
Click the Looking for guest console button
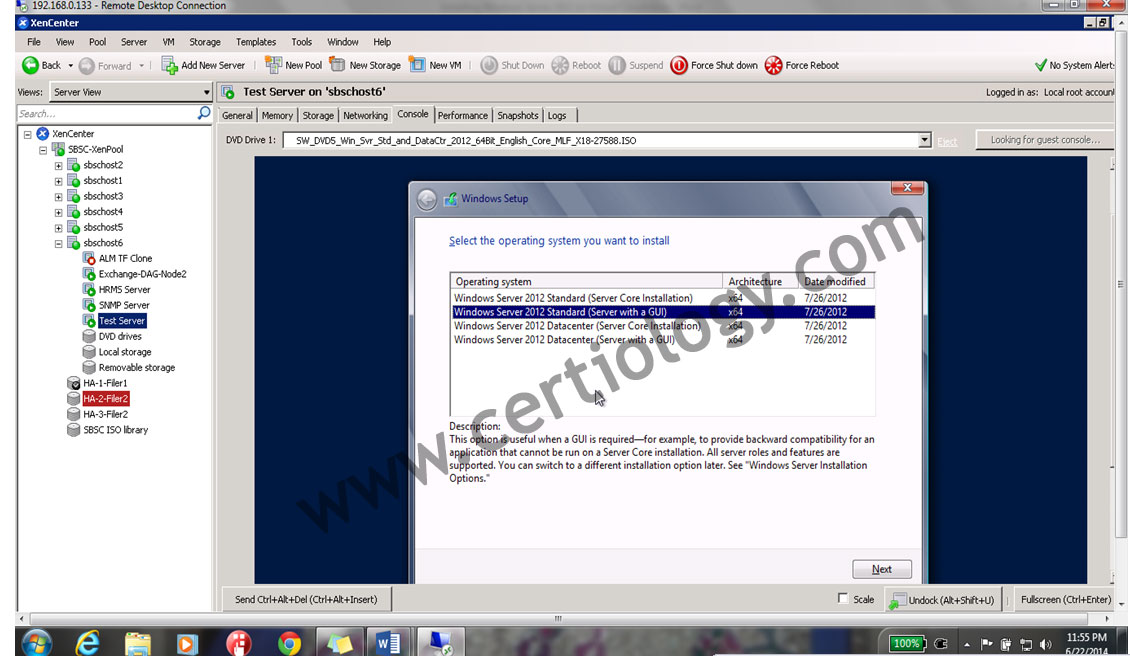point(1045,140)
